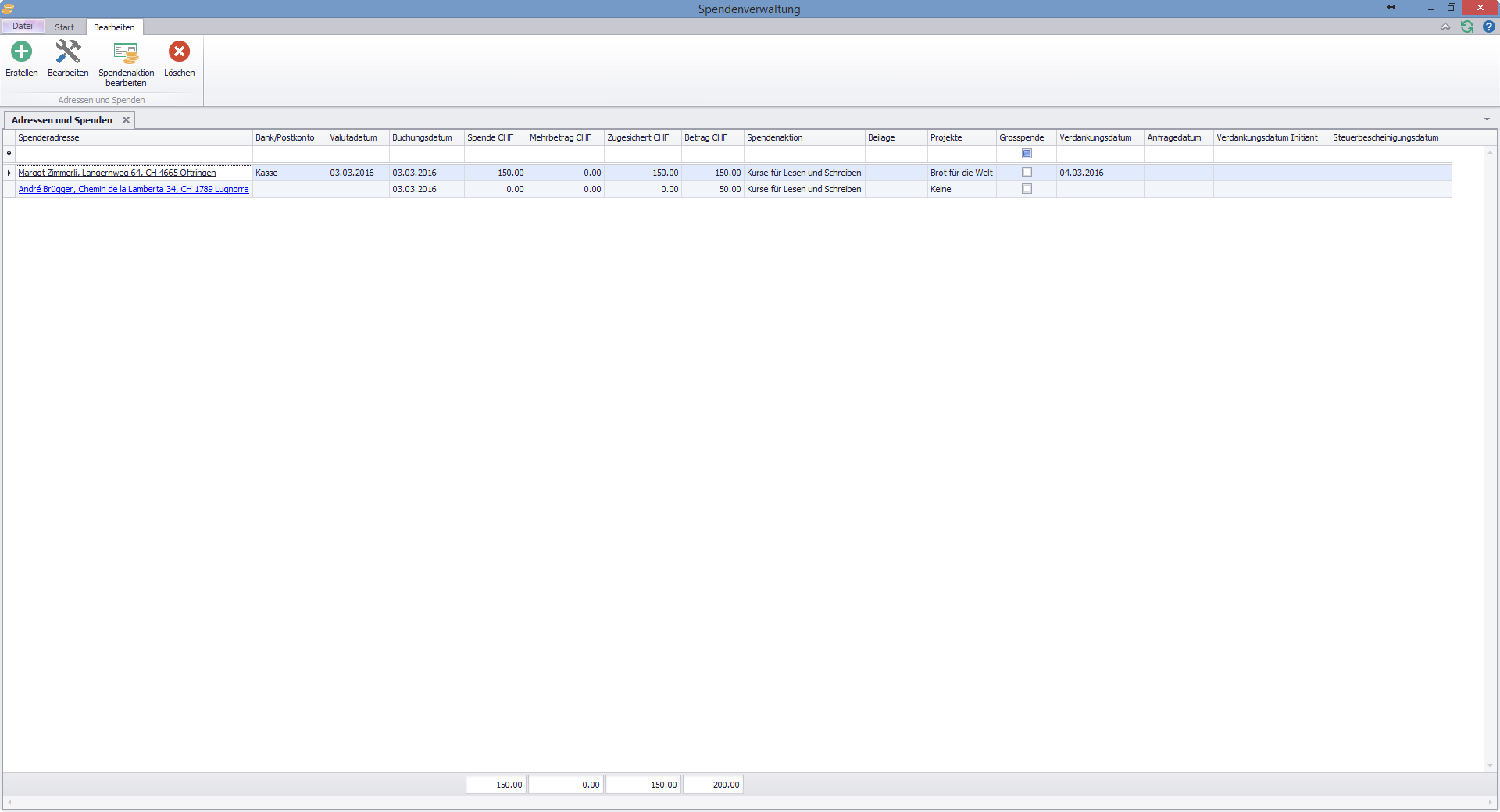Open the Datei menu
The width and height of the screenshot is (1500, 812).
[x=23, y=27]
